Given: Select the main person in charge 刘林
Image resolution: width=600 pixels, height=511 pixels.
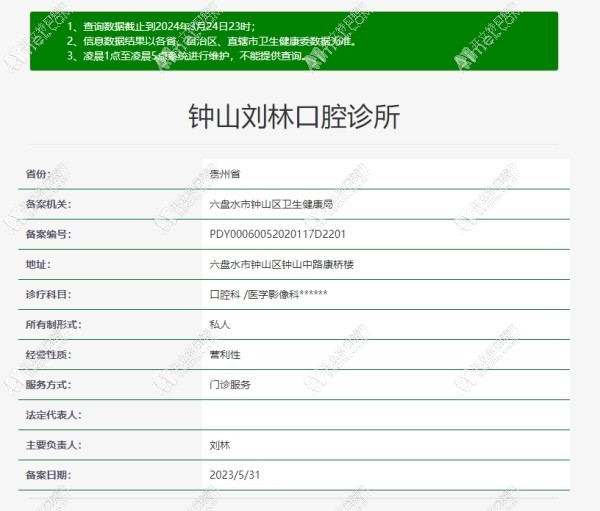Looking at the screenshot, I should coord(219,444).
